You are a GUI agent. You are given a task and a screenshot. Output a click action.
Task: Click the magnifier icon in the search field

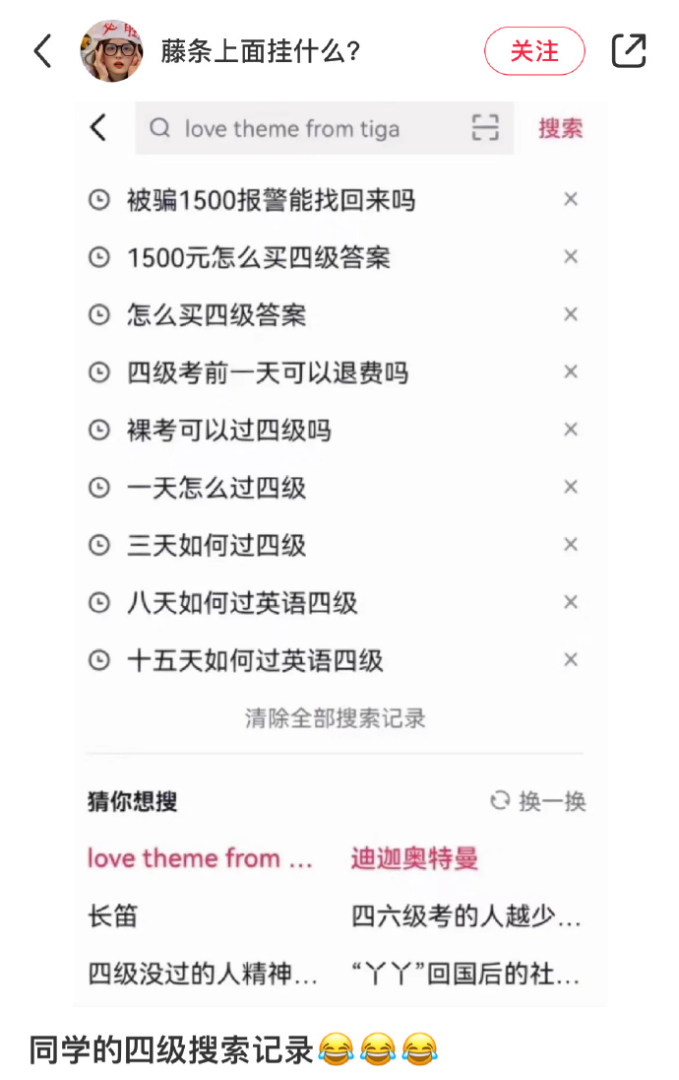pos(159,128)
